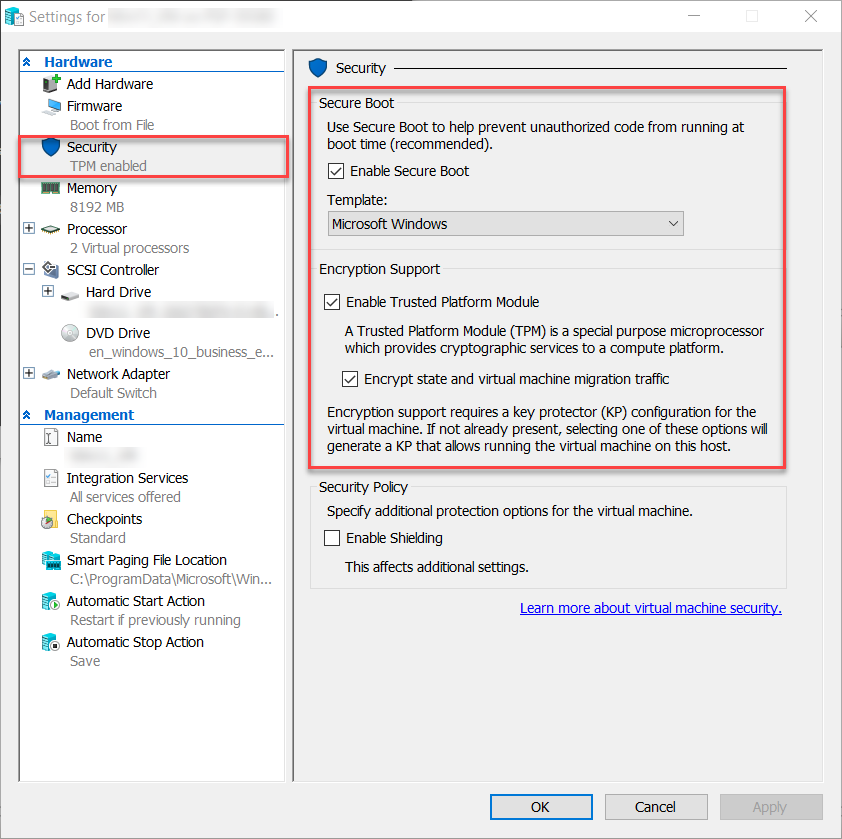Collapse the Hardware section header
This screenshot has height=839, width=842.
(27, 62)
